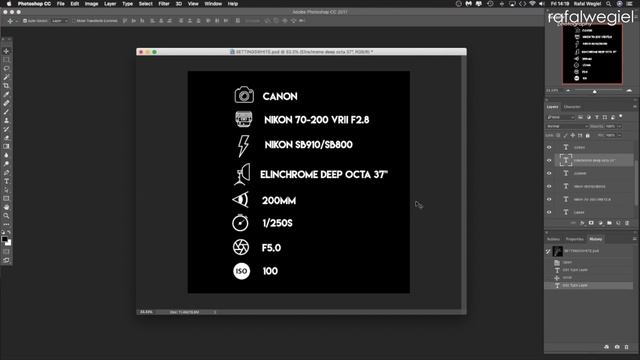Open the Edit Toolbar ellipsis button
640x360 pixels.
pyautogui.click(x=6, y=224)
